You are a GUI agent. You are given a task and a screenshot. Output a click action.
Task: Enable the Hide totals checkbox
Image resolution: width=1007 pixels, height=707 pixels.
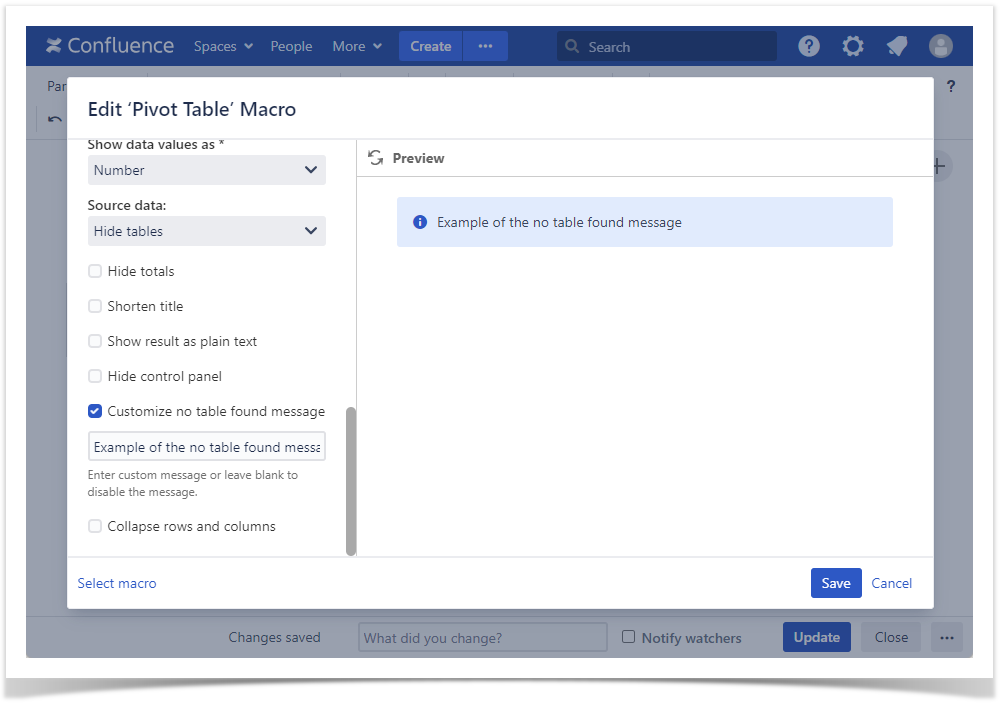(95, 271)
